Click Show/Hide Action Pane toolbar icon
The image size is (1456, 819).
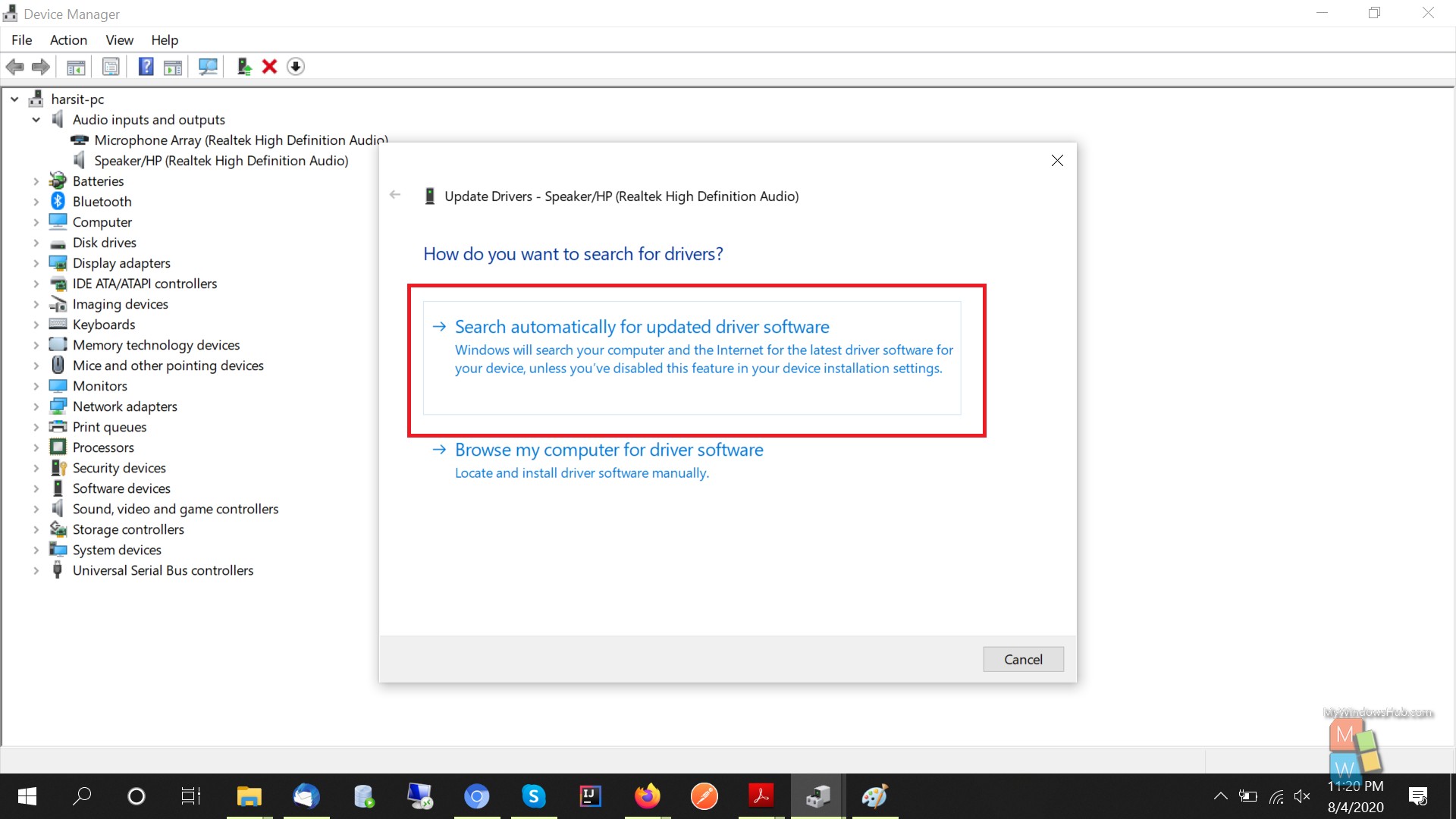[173, 67]
